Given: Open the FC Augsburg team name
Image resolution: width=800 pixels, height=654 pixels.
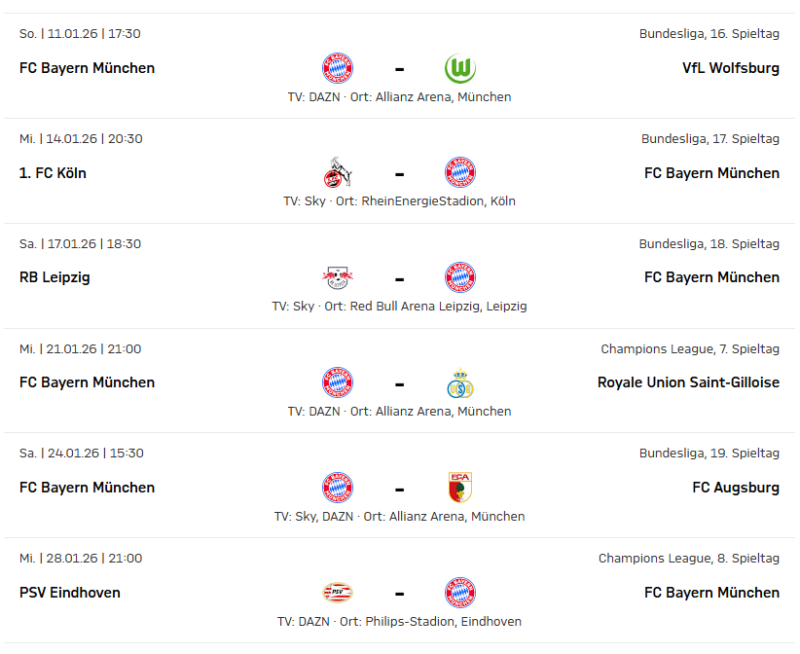Looking at the screenshot, I should pyautogui.click(x=735, y=488).
